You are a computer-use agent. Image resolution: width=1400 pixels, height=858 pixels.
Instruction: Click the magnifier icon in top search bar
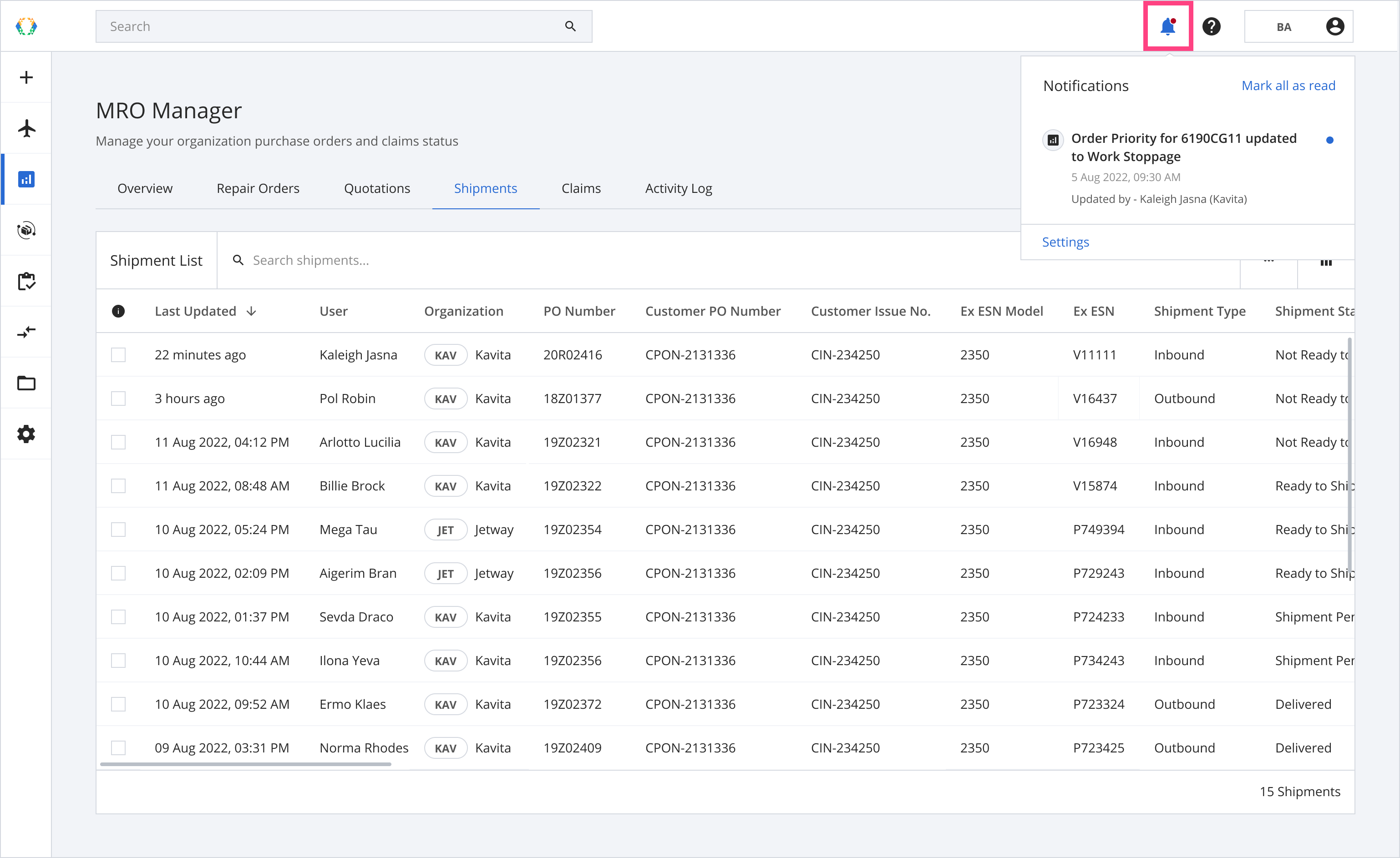click(x=570, y=26)
